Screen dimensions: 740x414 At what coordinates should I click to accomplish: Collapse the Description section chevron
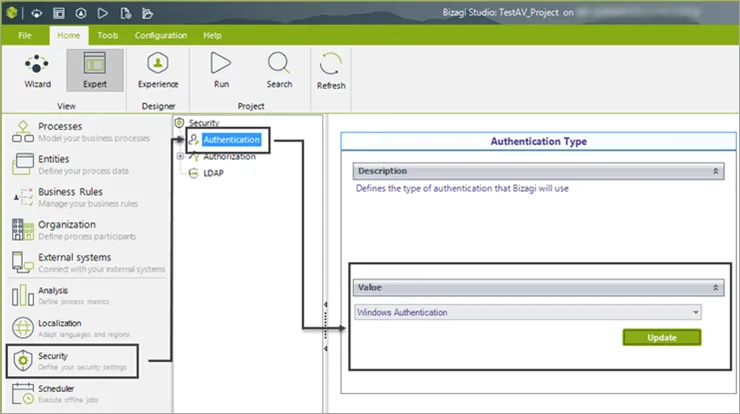pos(715,171)
